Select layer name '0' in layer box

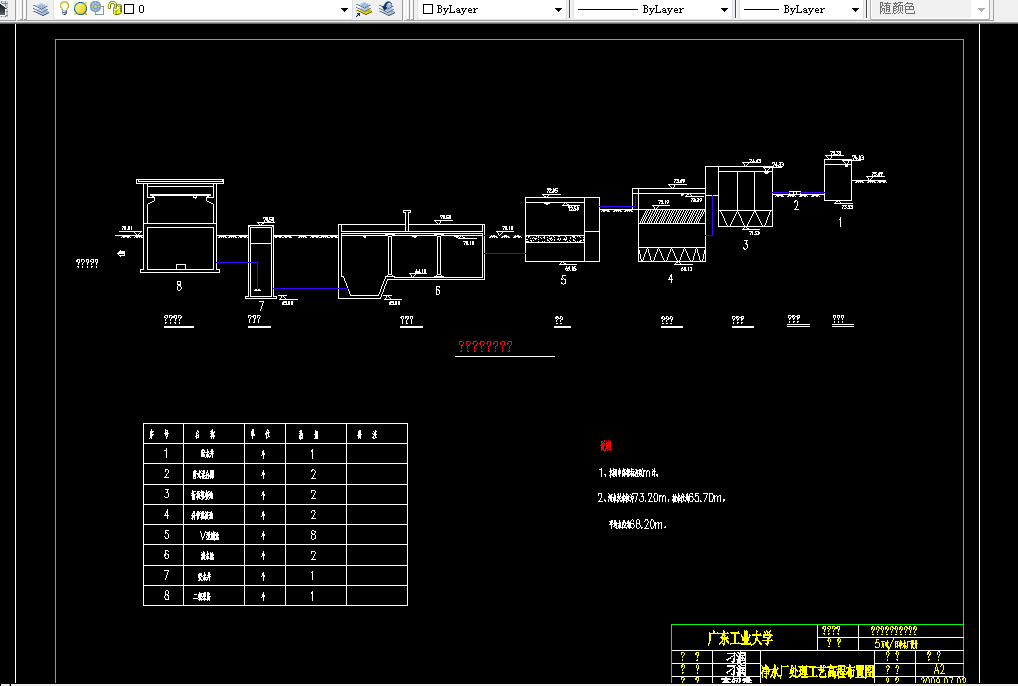(142, 9)
